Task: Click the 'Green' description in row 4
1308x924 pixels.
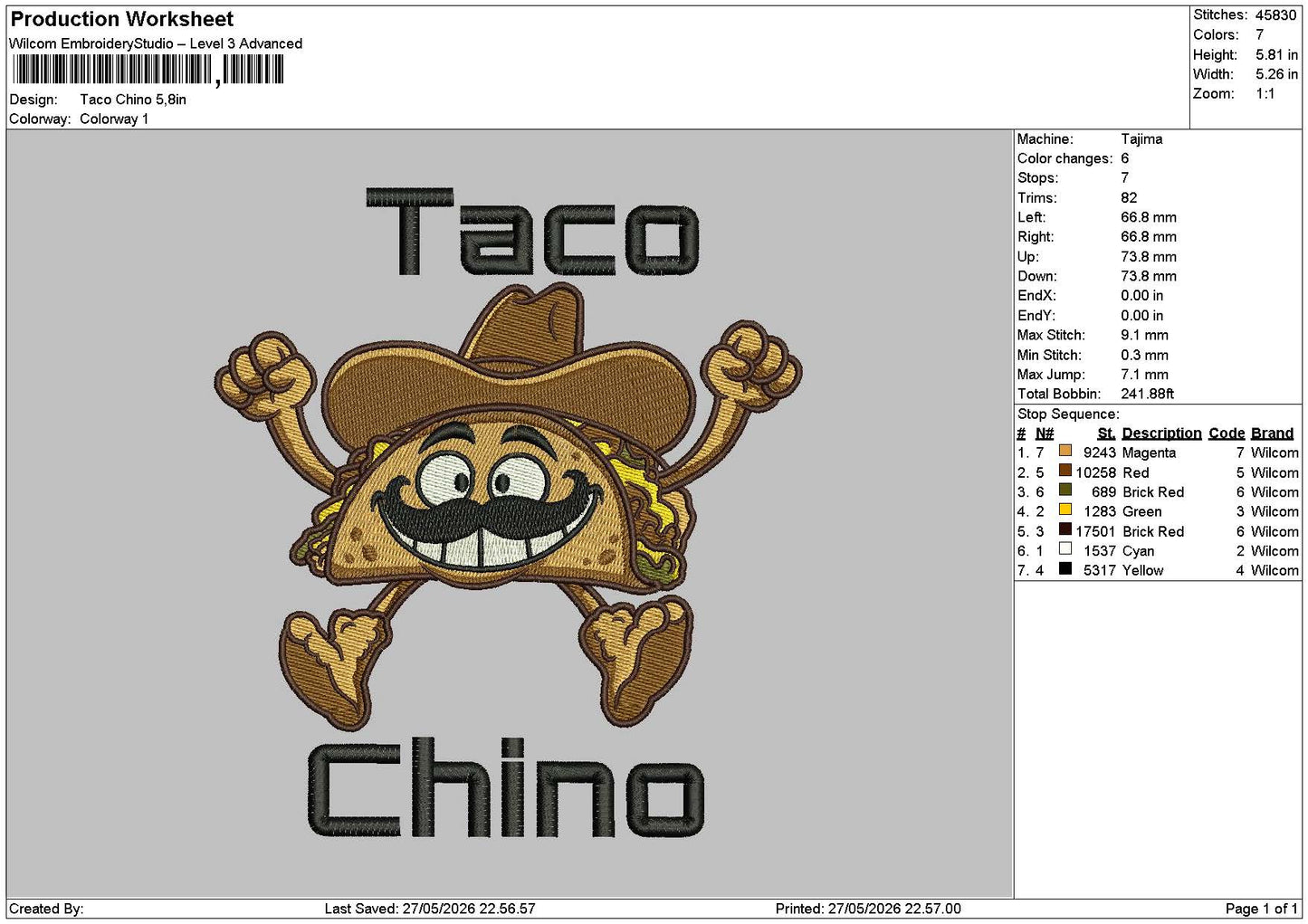Action: [x=1142, y=512]
